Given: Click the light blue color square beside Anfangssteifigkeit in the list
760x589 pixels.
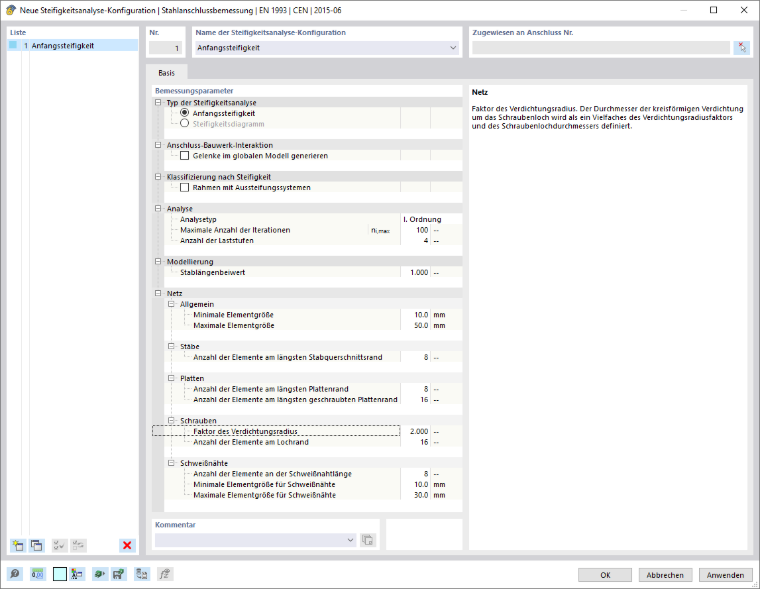Looking at the screenshot, I should pyautogui.click(x=13, y=45).
